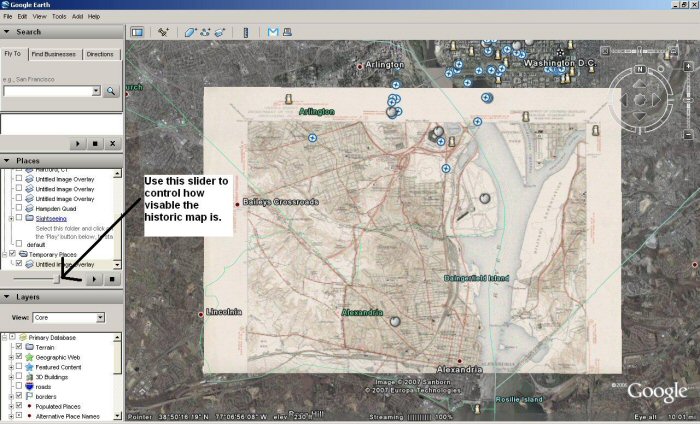Switch to the Directions tab
This screenshot has width=700, height=424.
100,54
